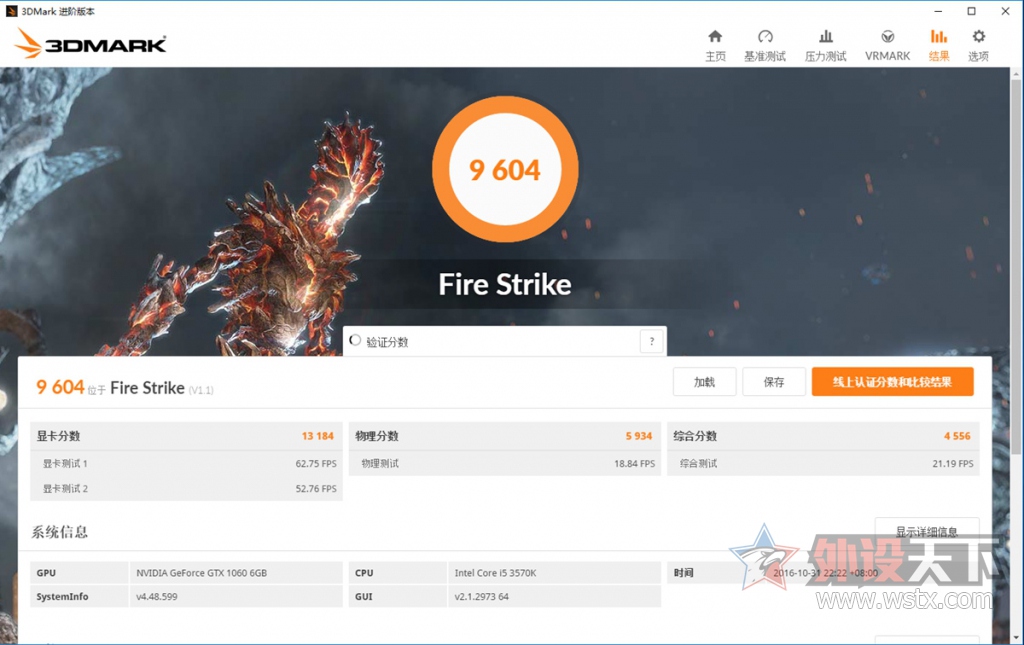Select the 验证分数 radio circle
This screenshot has width=1024, height=645.
point(355,340)
